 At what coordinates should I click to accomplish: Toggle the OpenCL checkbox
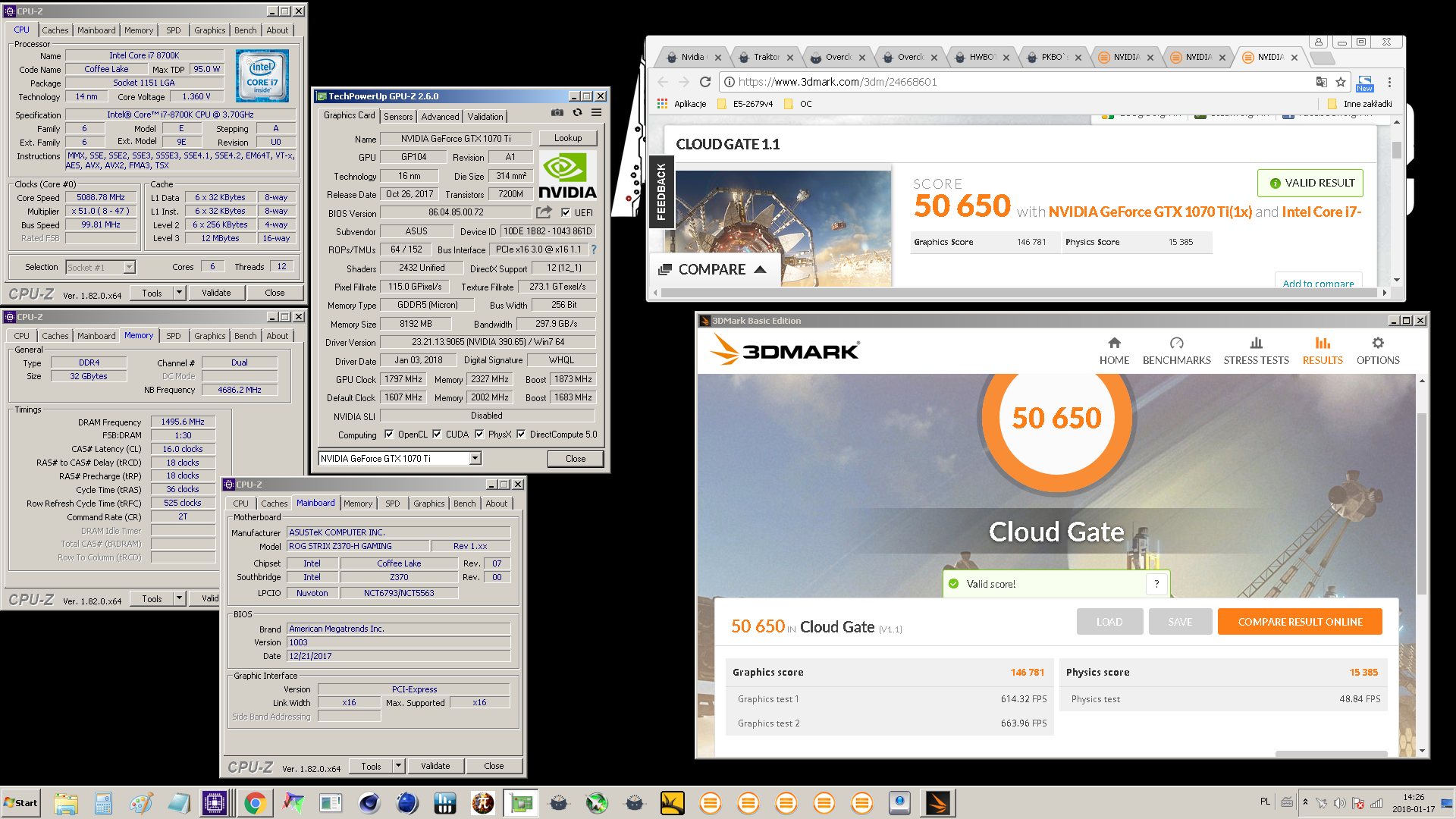point(389,435)
